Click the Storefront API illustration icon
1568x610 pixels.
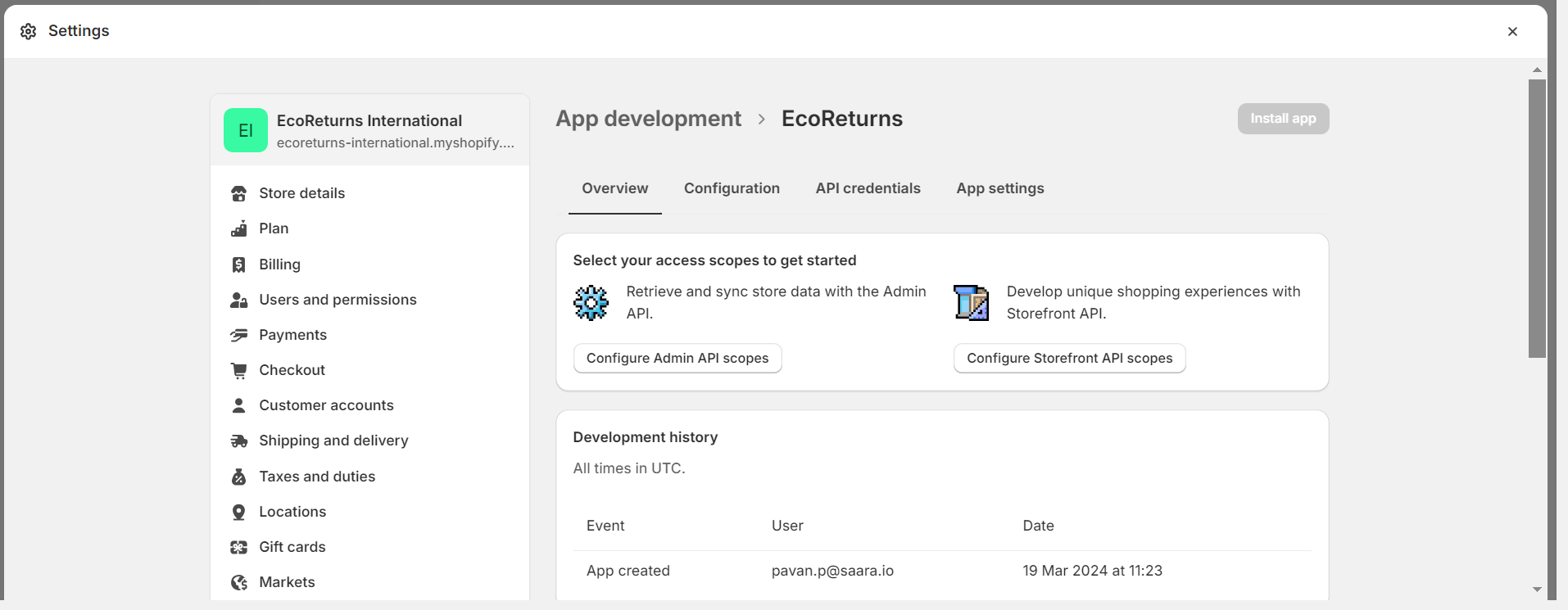click(972, 303)
